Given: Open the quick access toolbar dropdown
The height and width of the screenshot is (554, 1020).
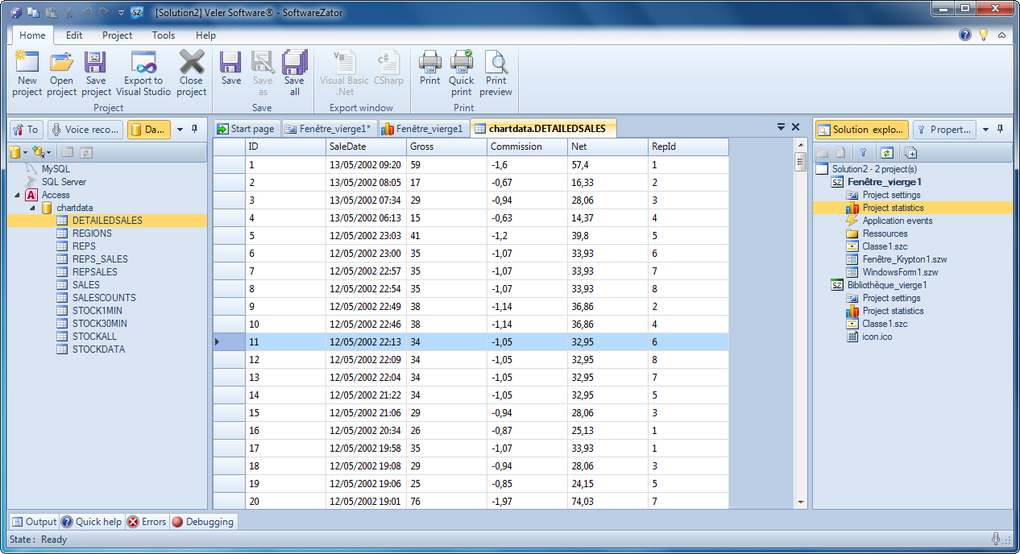Looking at the screenshot, I should tap(121, 12).
